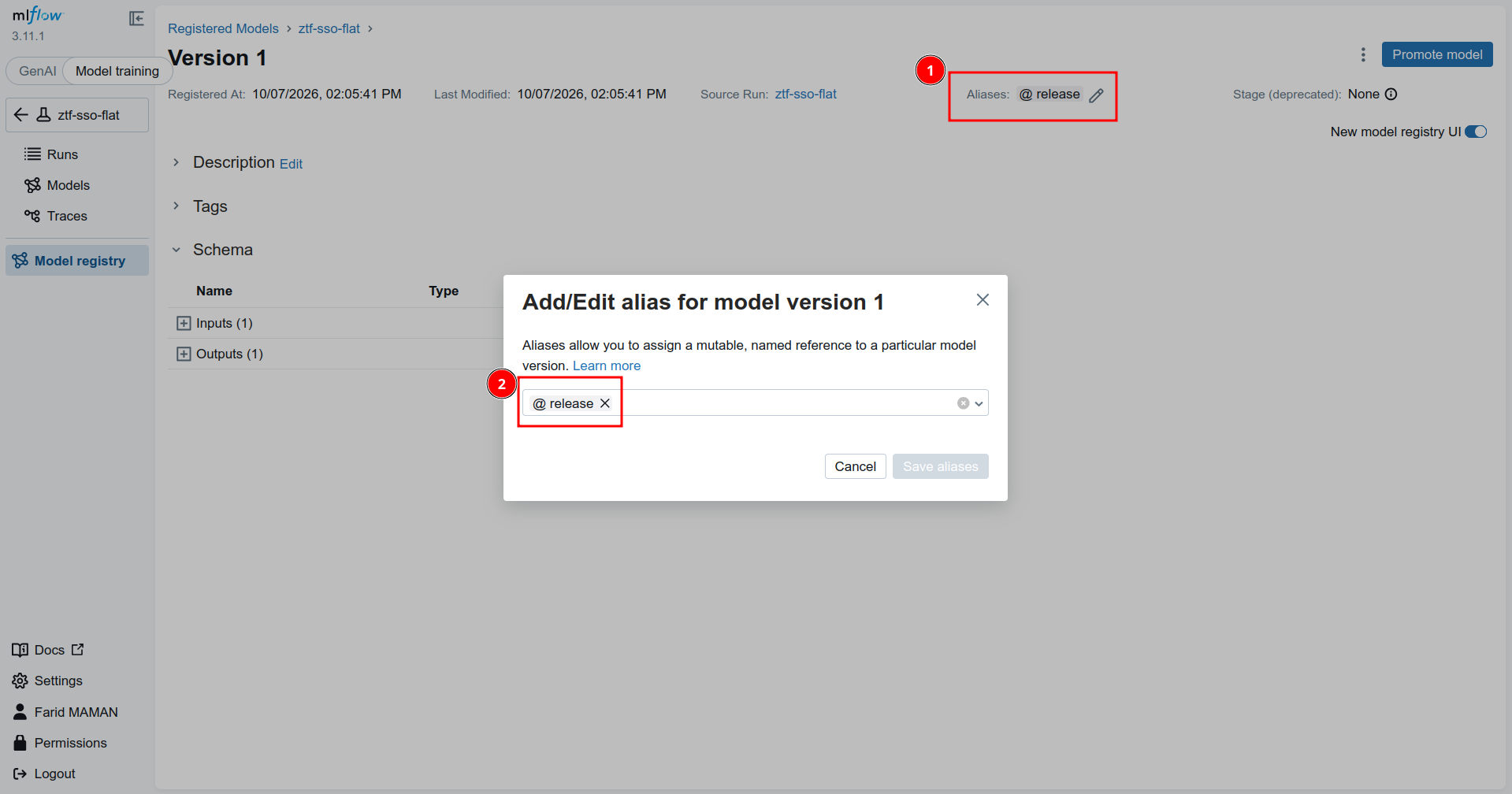Image resolution: width=1512 pixels, height=794 pixels.
Task: Open Docs external link
Action: coord(48,650)
